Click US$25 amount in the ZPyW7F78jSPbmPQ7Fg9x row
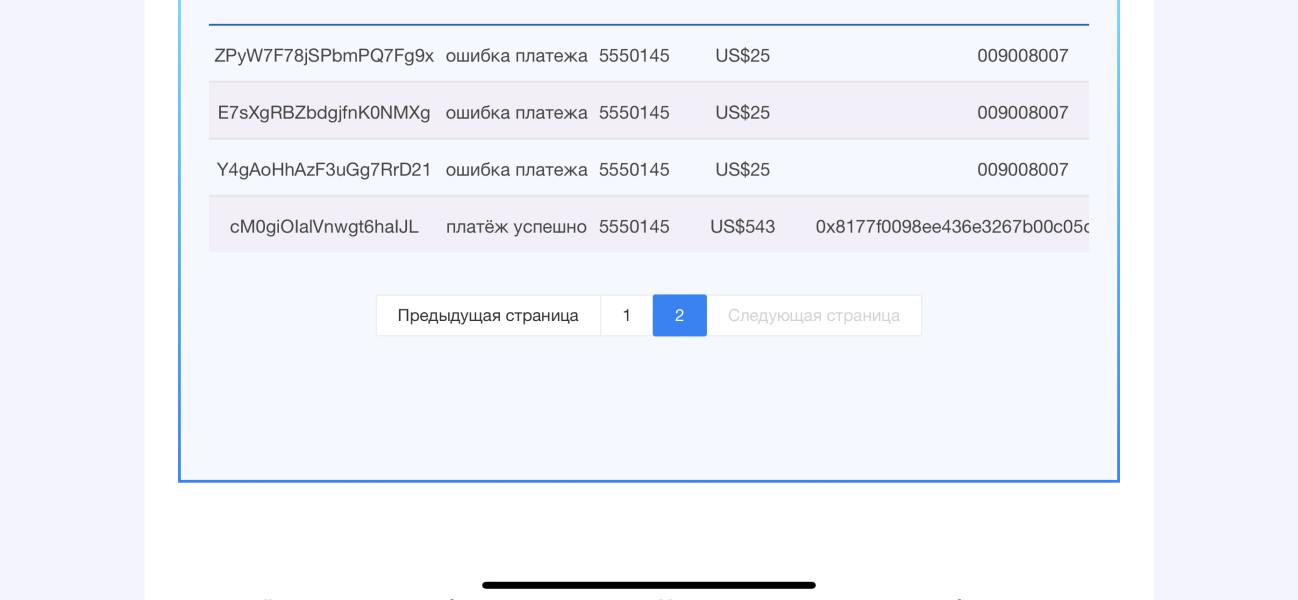Image resolution: width=1298 pixels, height=600 pixels. coord(742,56)
